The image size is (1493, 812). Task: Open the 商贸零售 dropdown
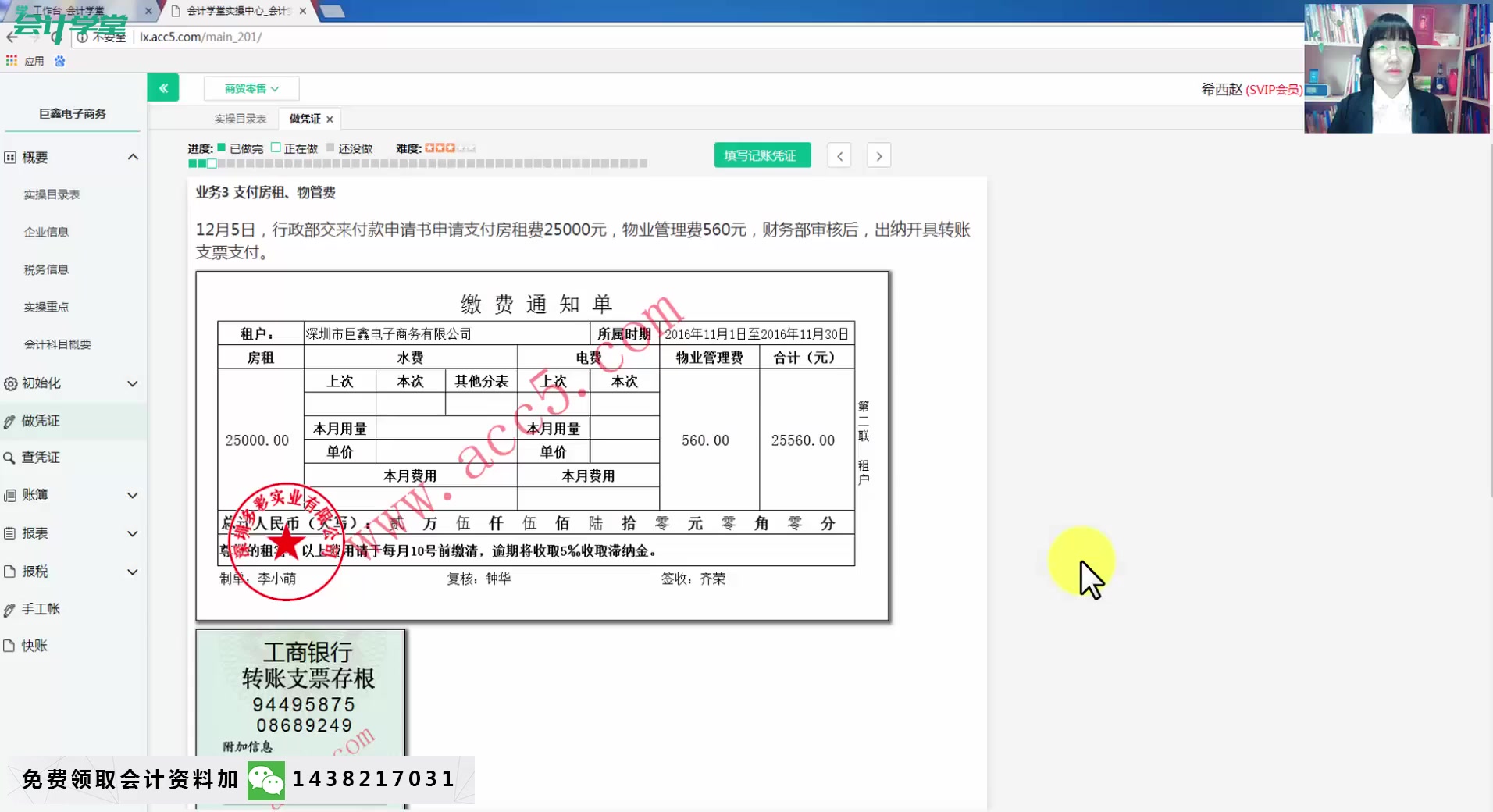click(251, 88)
